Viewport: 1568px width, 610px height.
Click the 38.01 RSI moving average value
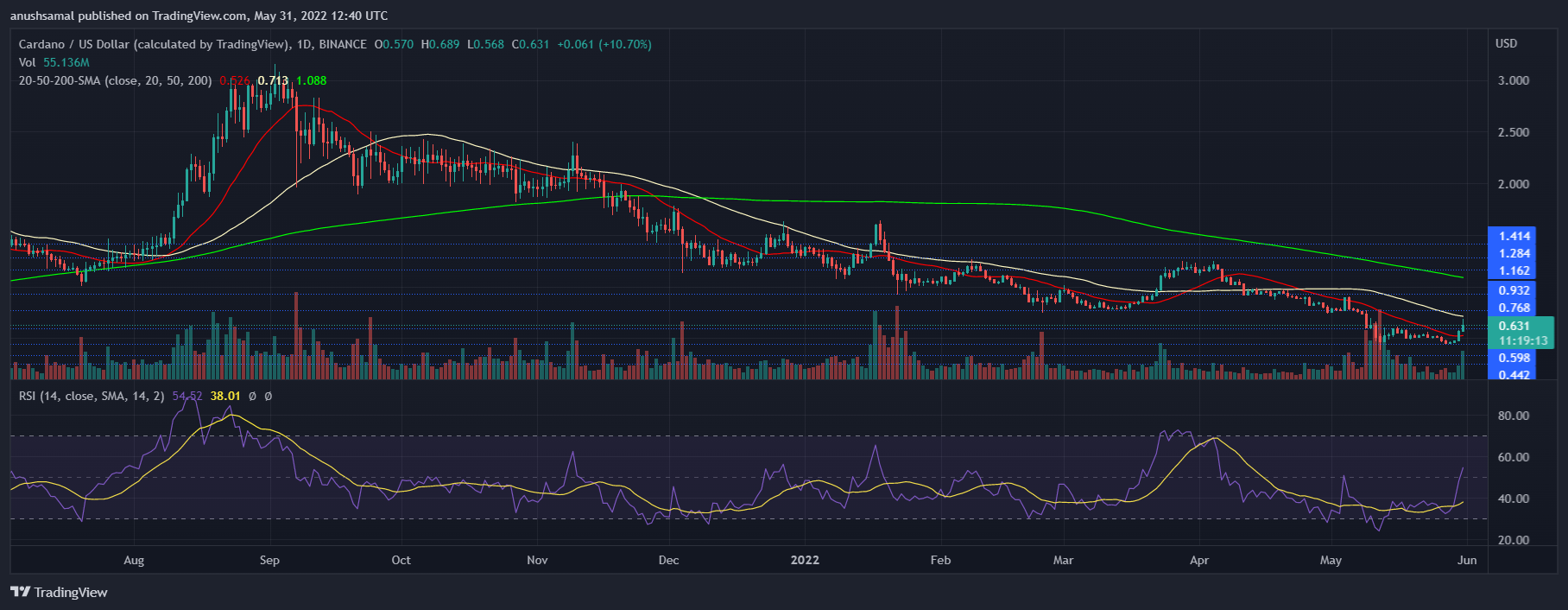[225, 396]
